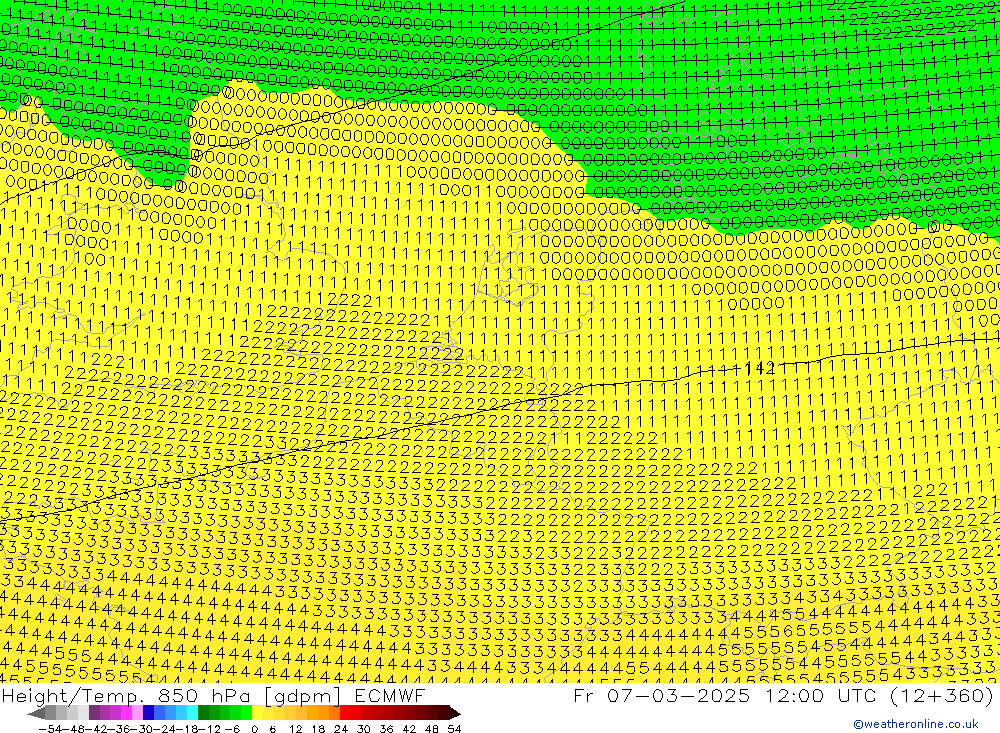Screen dimensions: 1000x733
Task: Click the legend value 42
Action: (x=409, y=729)
